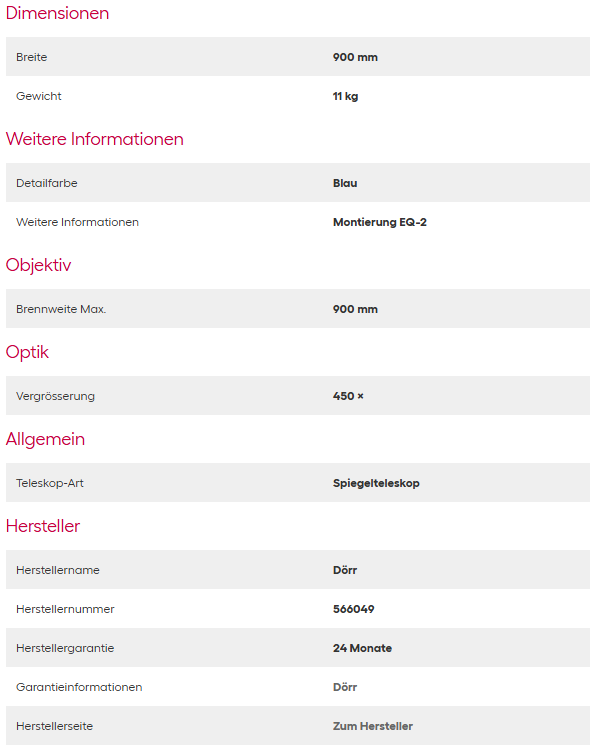590x756 pixels.
Task: Open the Zum Hersteller link
Action: click(373, 726)
